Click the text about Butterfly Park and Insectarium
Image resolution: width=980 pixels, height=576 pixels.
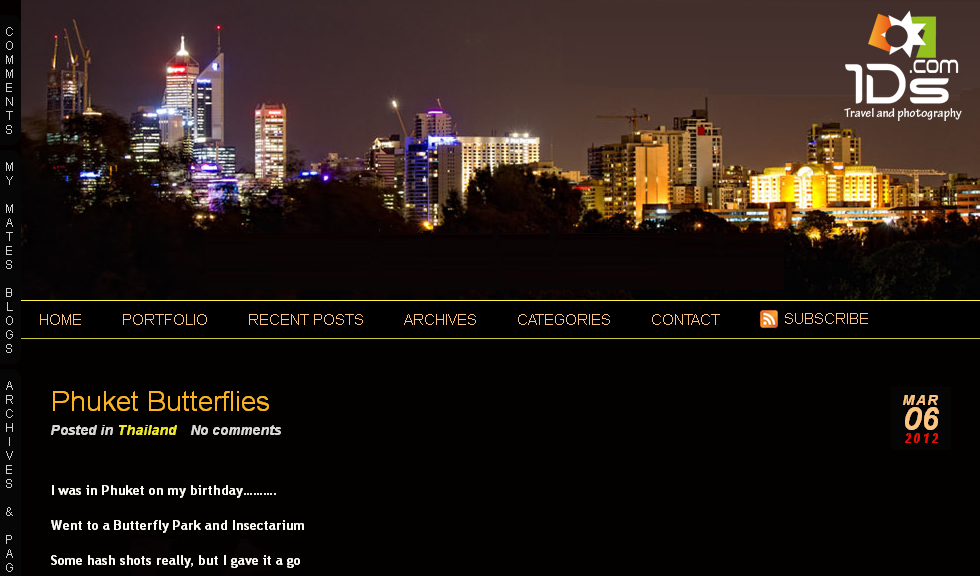tap(178, 525)
